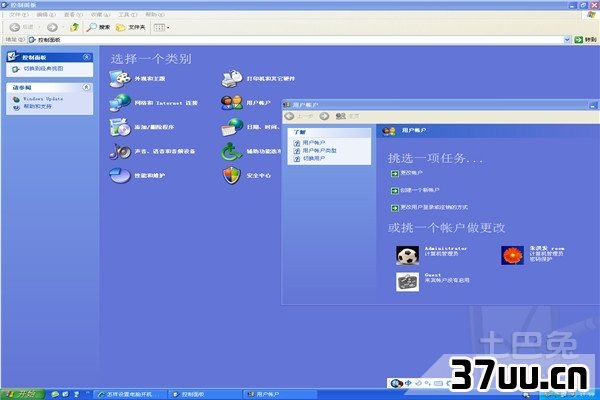
Task: Click the Forward arrow in Control Panel toolbar
Action: [x=52, y=27]
